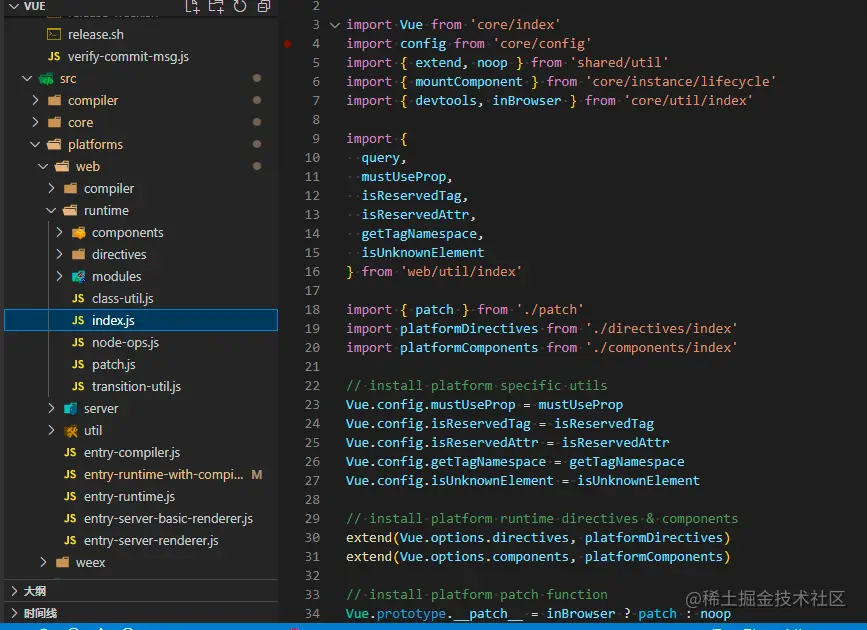Screen dimensions: 867x630
Task: Click platformDirectives on line 19
Action: [469, 329]
